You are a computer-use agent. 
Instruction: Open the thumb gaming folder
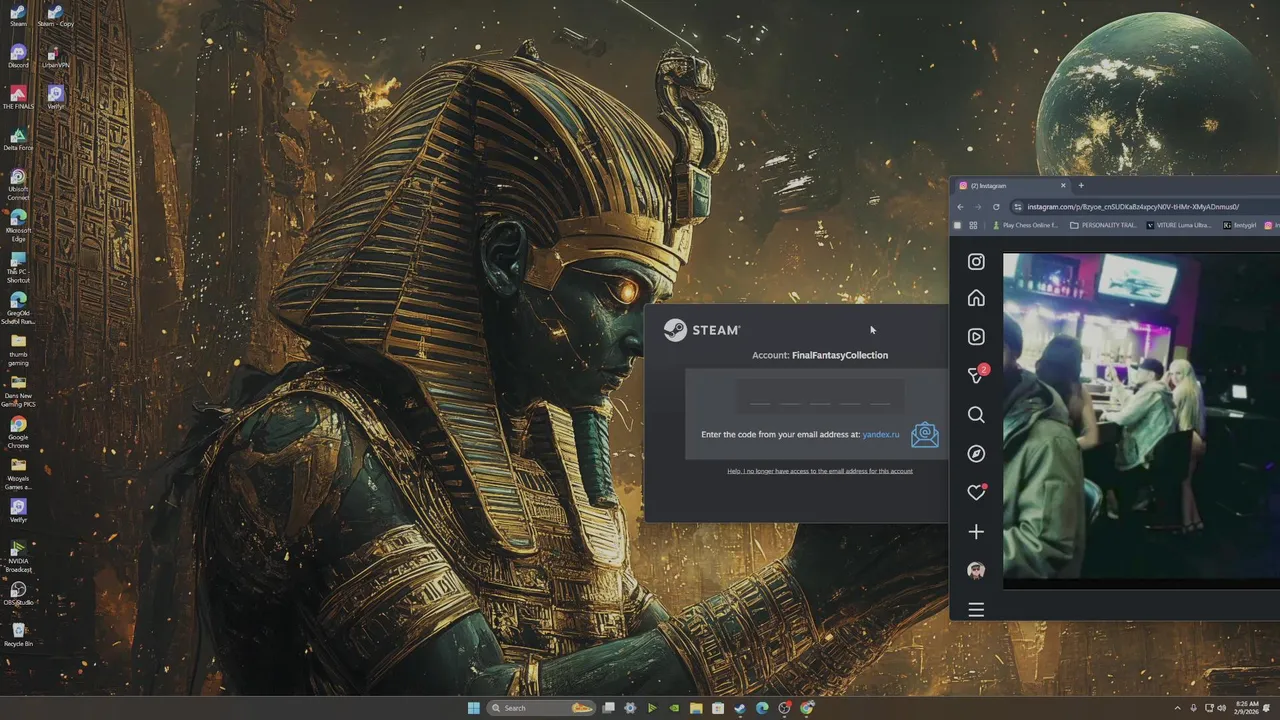pos(18,349)
